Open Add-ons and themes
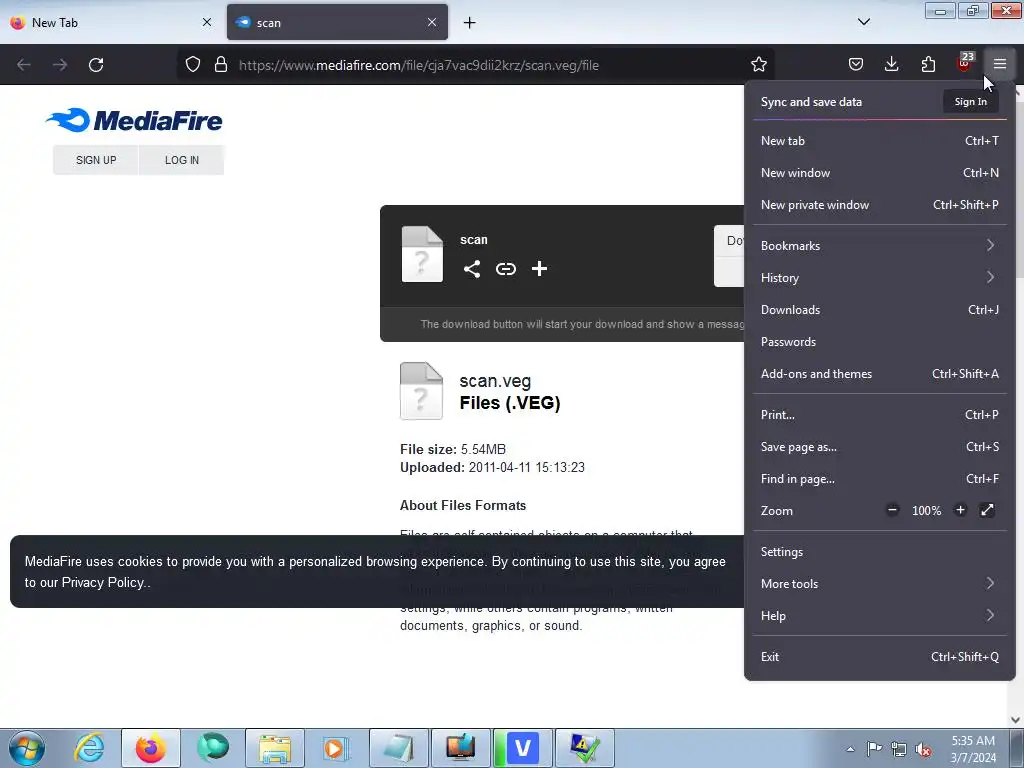 [x=879, y=374]
